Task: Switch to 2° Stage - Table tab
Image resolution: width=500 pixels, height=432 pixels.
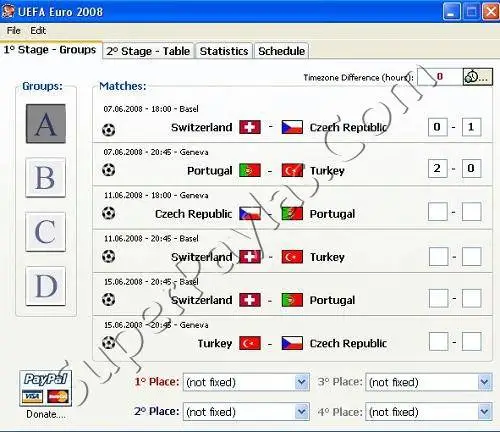Action: pyautogui.click(x=148, y=51)
